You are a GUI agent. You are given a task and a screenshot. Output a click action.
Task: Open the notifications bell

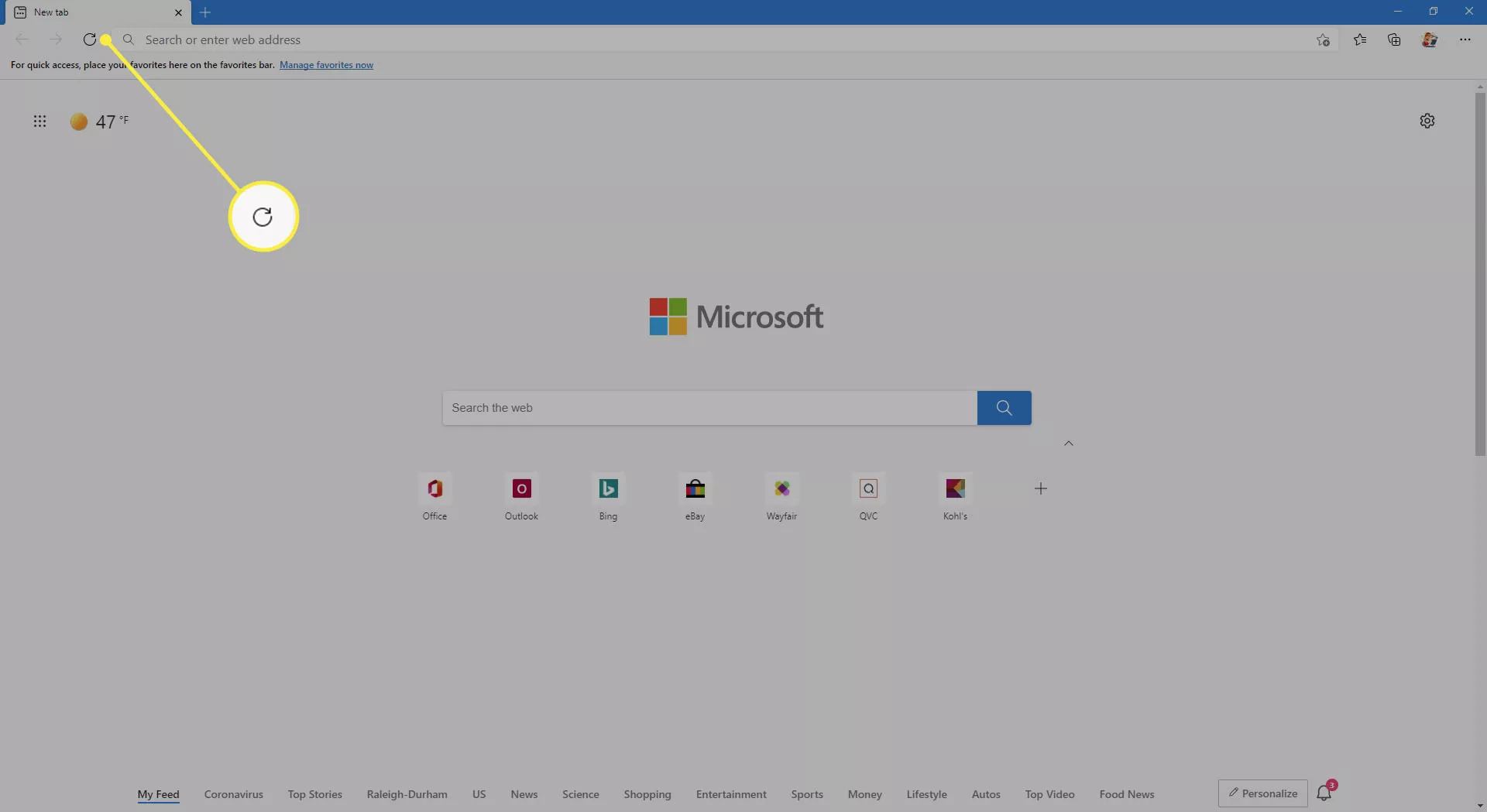click(x=1325, y=793)
